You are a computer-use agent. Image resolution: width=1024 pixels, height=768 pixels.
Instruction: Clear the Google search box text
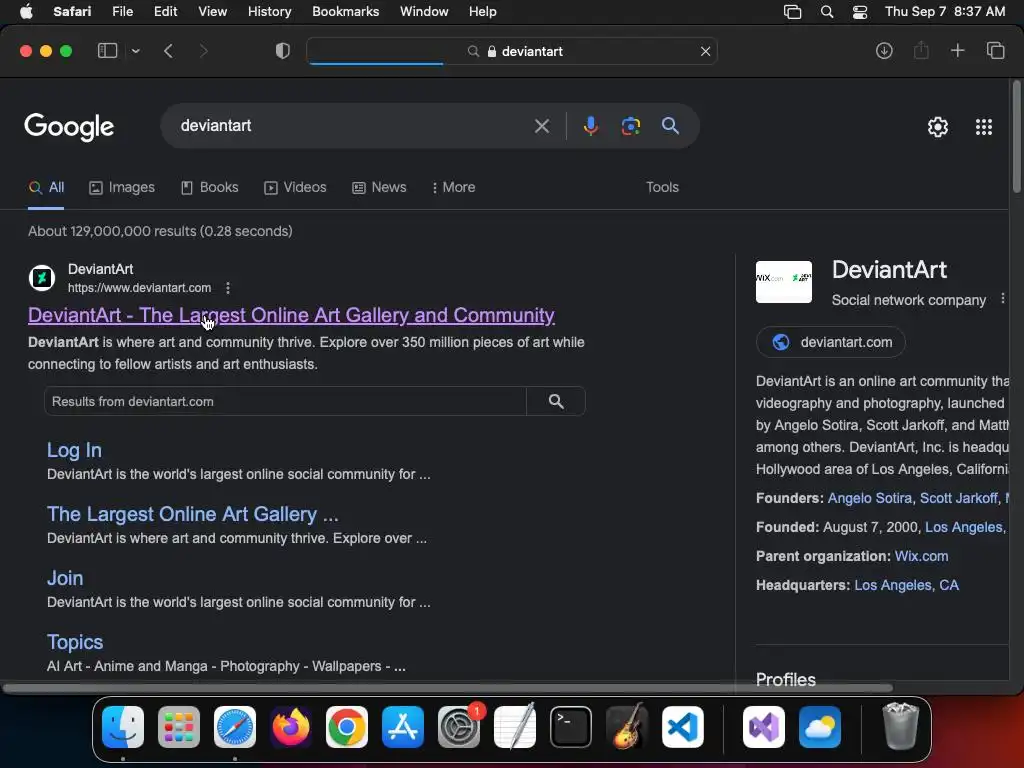pyautogui.click(x=542, y=126)
